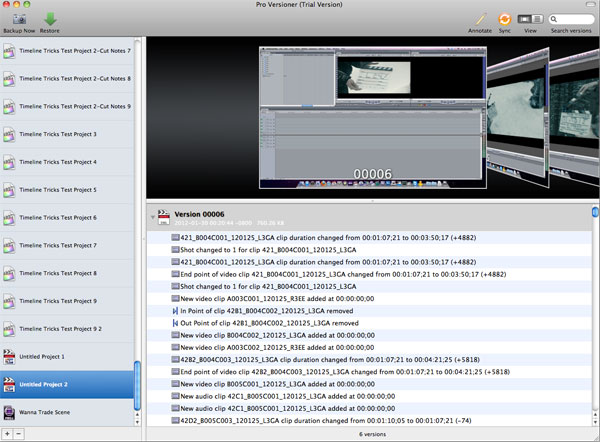Switch to list view mode

click(x=537, y=19)
